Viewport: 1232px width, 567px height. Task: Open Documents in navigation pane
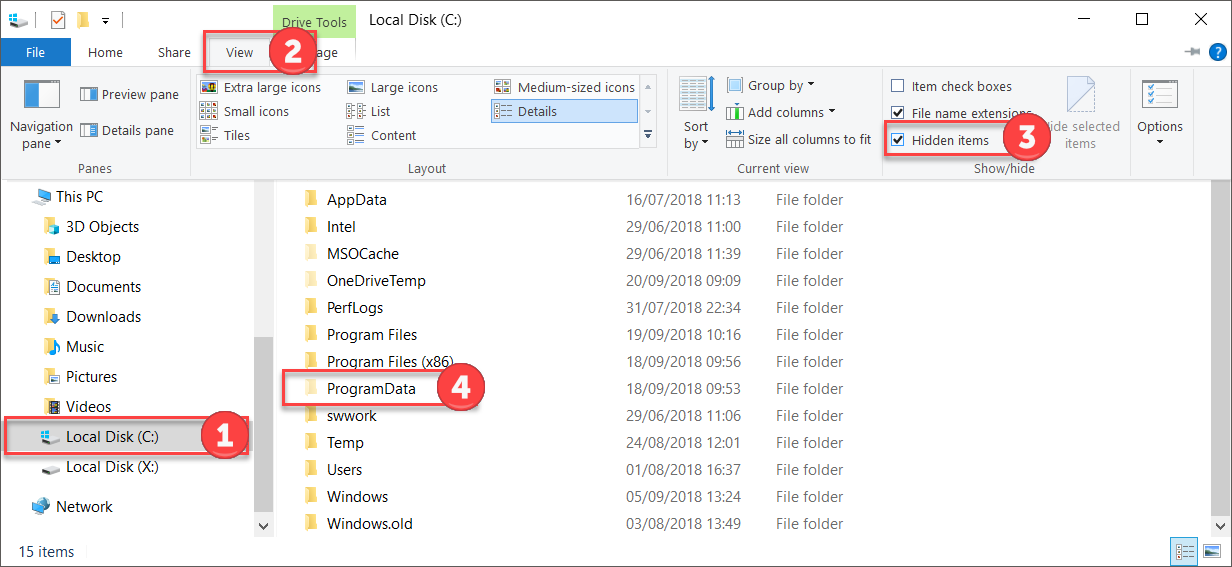tap(92, 287)
